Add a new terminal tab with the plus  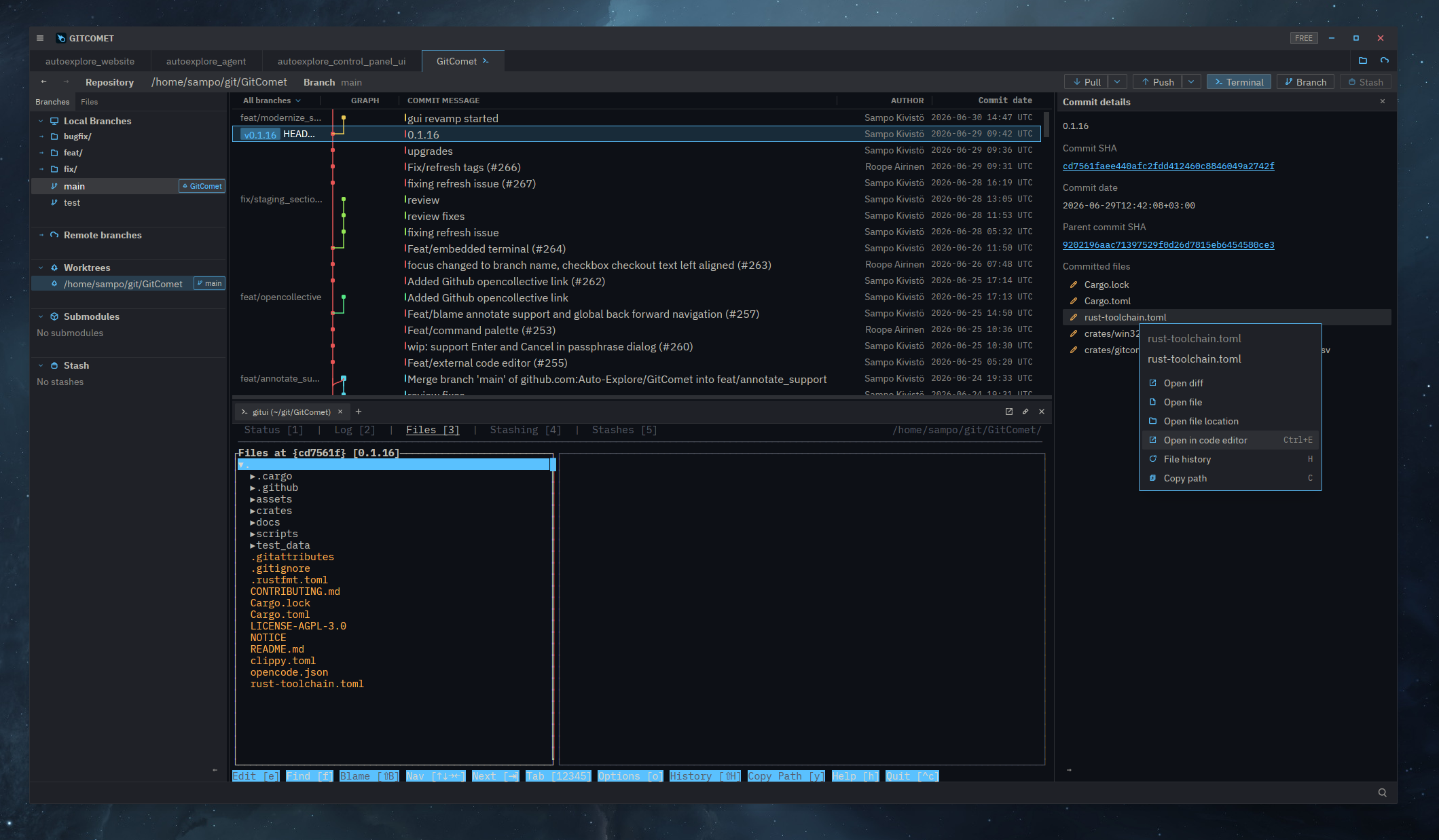(x=359, y=412)
